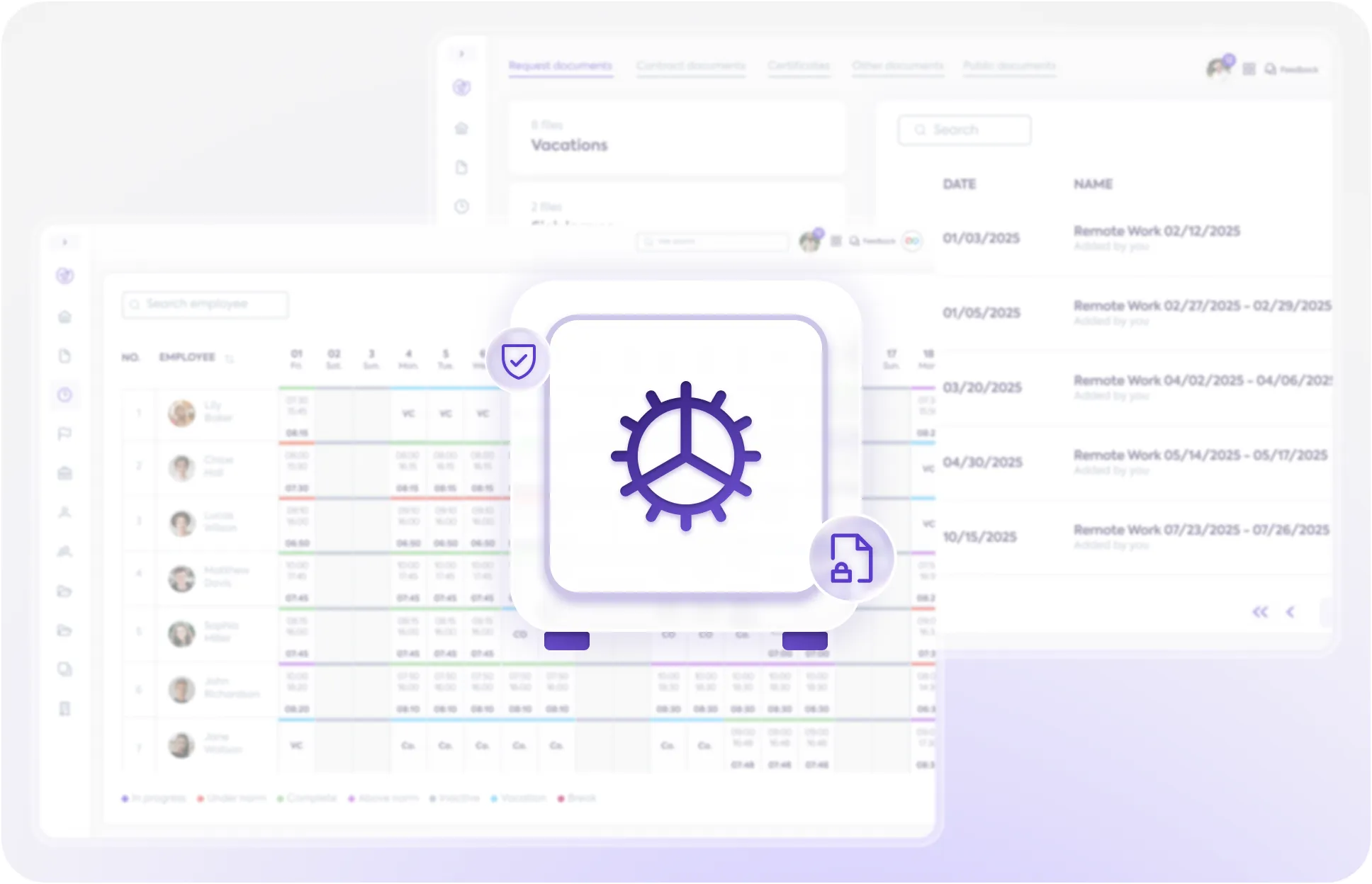The height and width of the screenshot is (884, 1372).
Task: Click the home icon in the documents window sidebar
Action: [x=461, y=128]
